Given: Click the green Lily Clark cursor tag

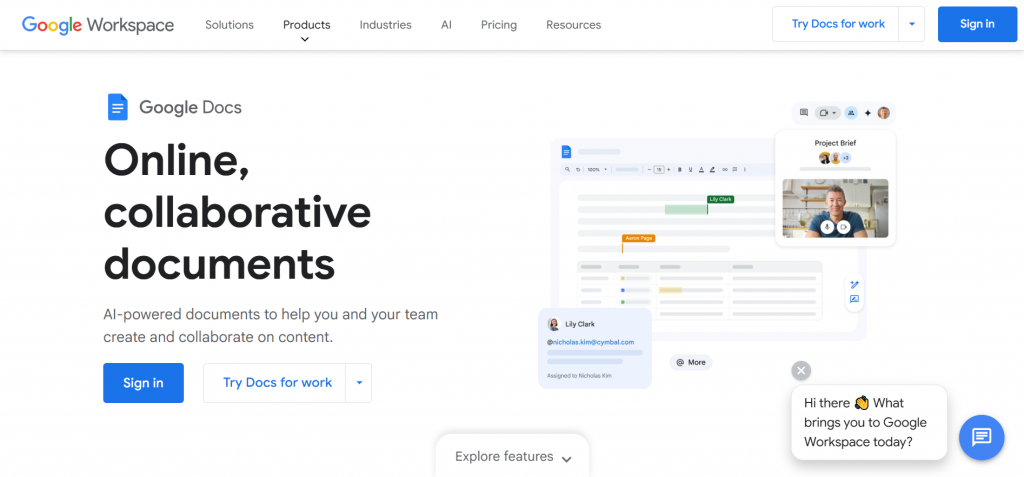Looking at the screenshot, I should click(x=720, y=199).
